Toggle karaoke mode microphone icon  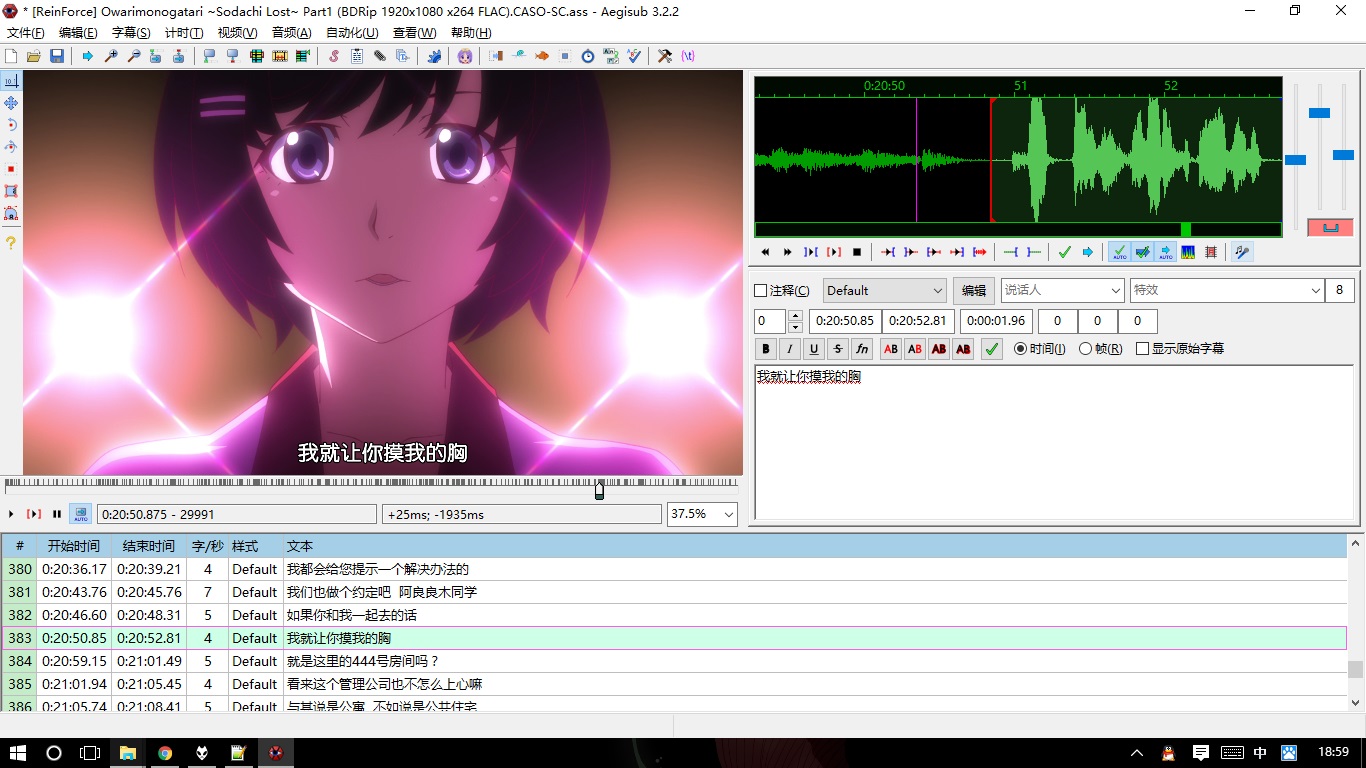coord(1242,252)
